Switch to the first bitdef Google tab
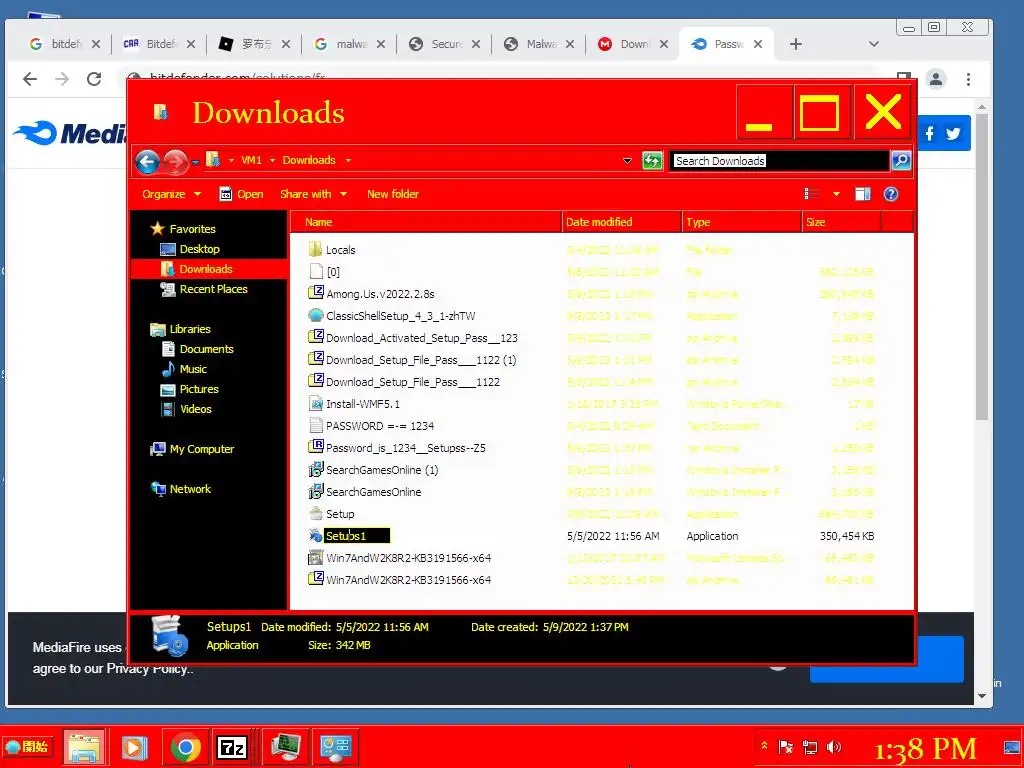Image resolution: width=1024 pixels, height=768 pixels. pos(64,44)
